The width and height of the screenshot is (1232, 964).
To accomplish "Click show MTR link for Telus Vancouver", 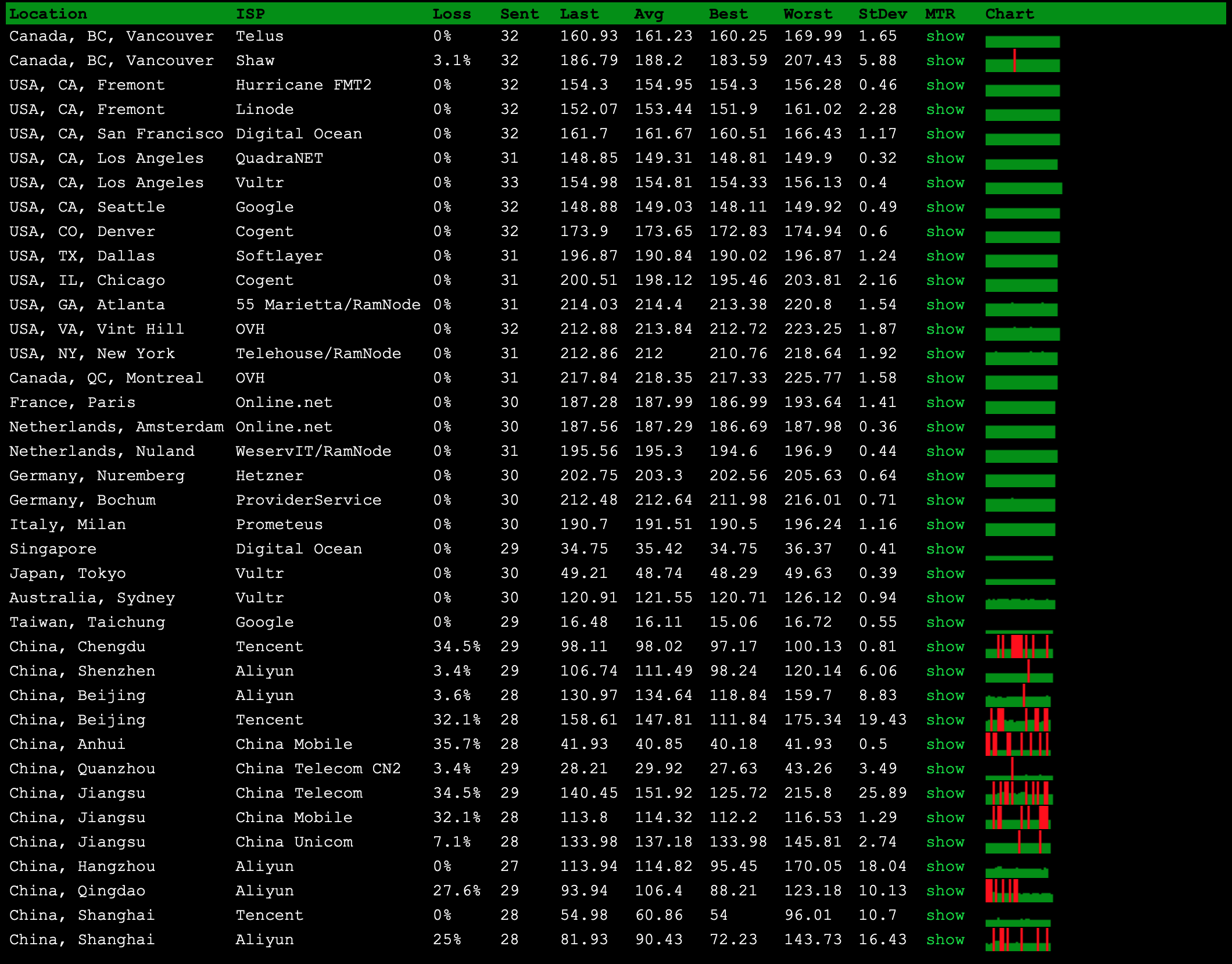I will pyautogui.click(x=945, y=36).
